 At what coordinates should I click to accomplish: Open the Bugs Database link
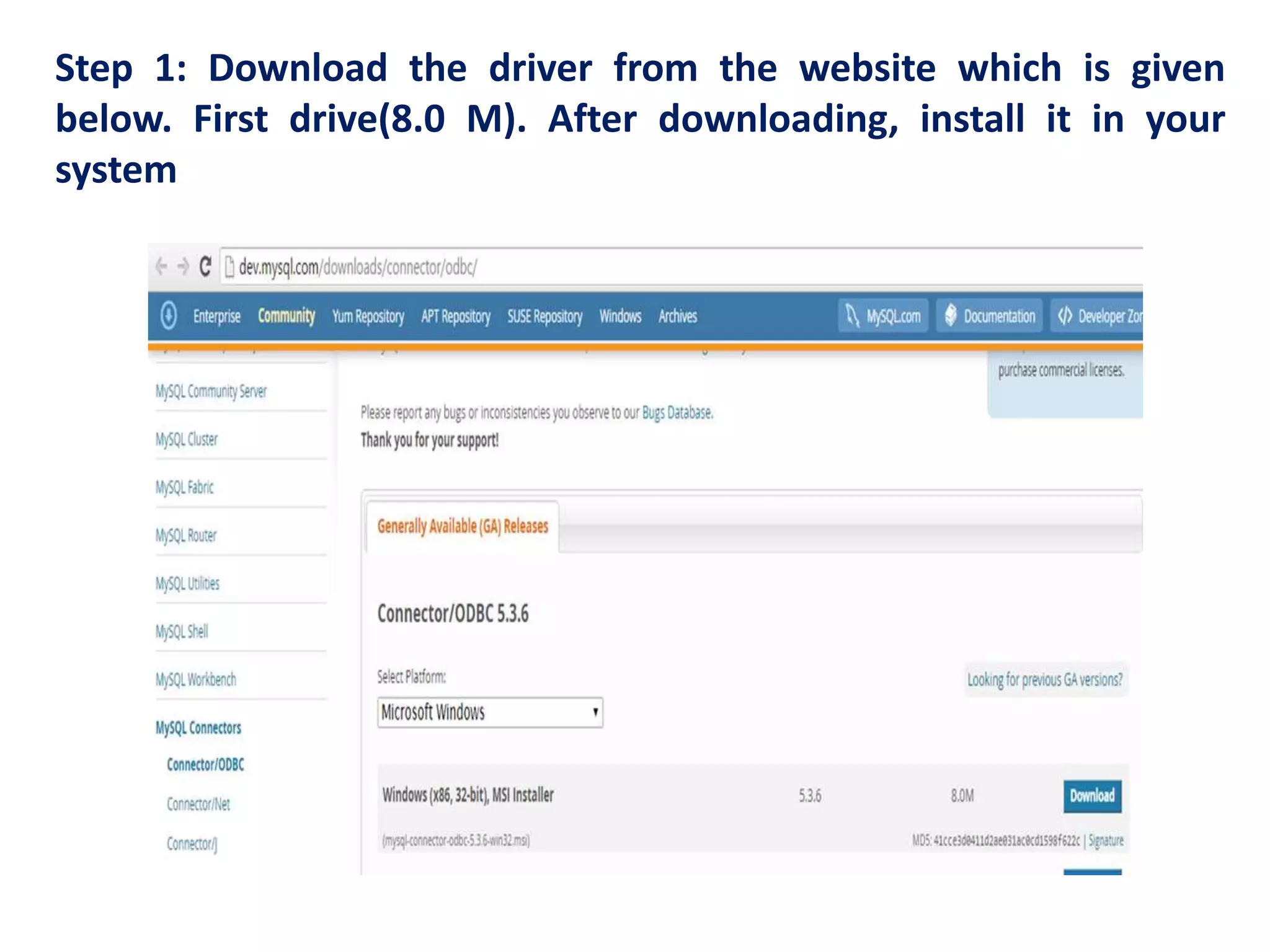click(x=678, y=412)
